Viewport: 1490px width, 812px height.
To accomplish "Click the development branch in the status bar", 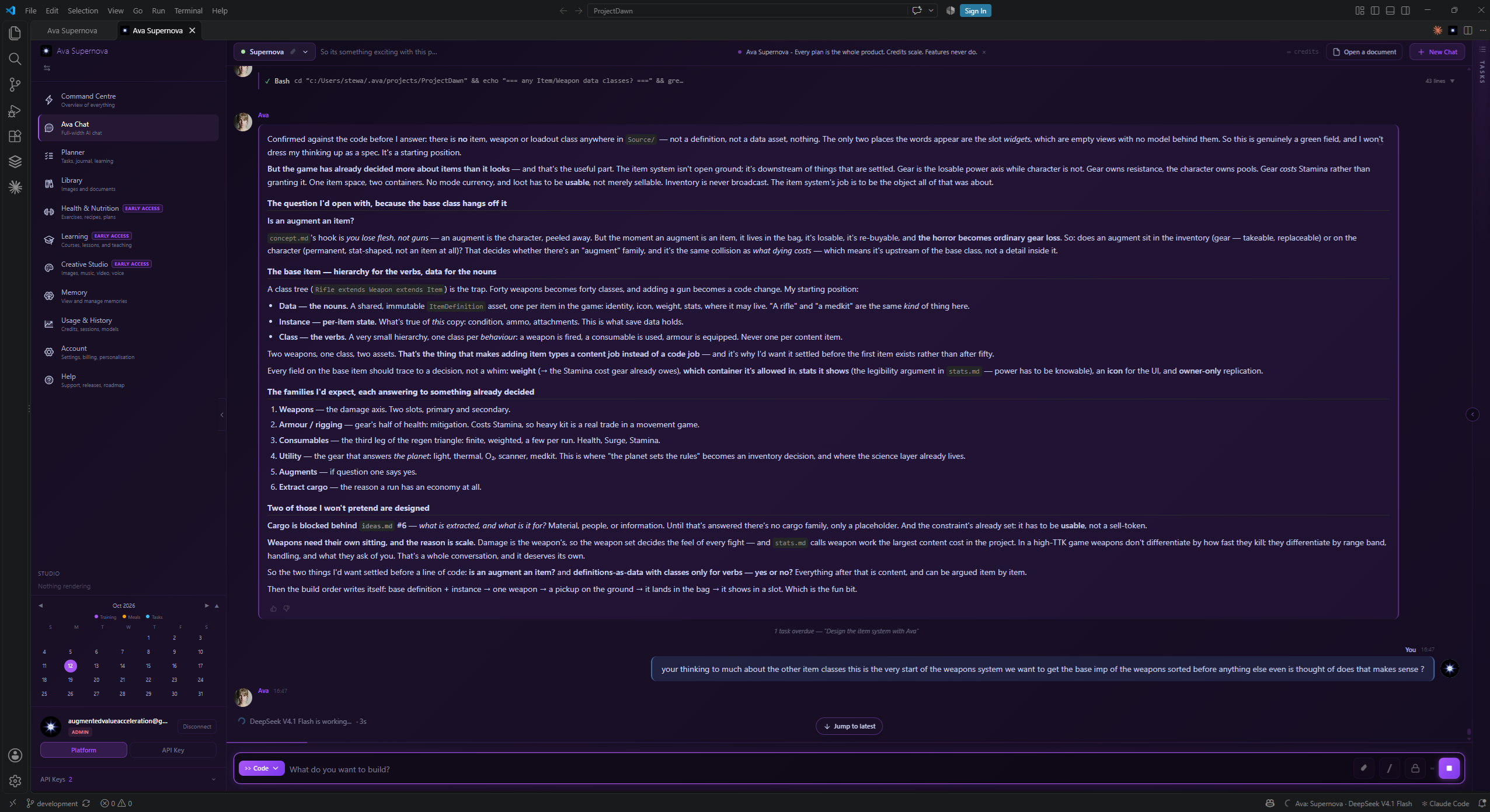I will tap(52, 804).
